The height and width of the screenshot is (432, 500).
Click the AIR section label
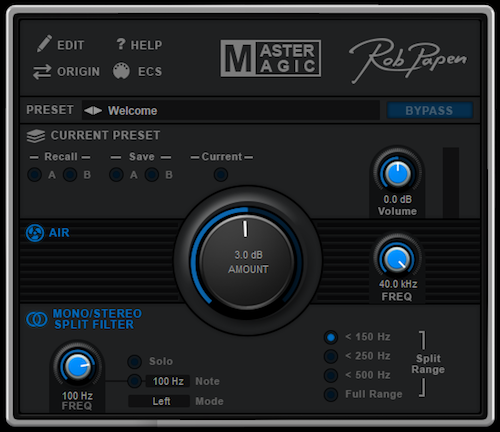point(59,233)
